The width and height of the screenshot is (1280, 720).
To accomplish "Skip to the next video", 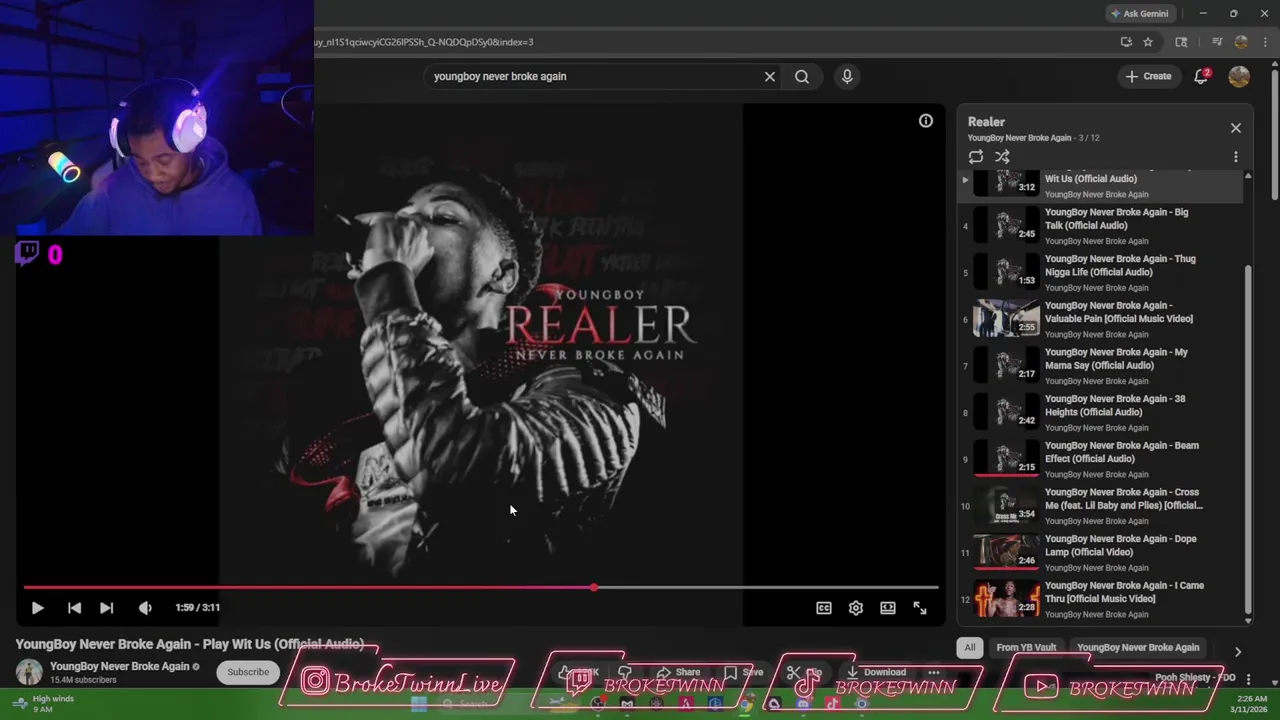I will coord(107,607).
